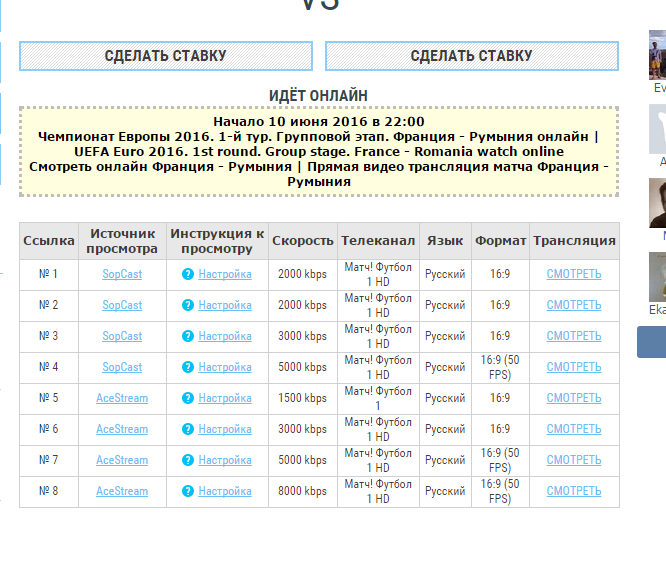The width and height of the screenshot is (666, 576).
Task: Click СМОТРЕТЬ for stream № 3
Action: point(574,336)
